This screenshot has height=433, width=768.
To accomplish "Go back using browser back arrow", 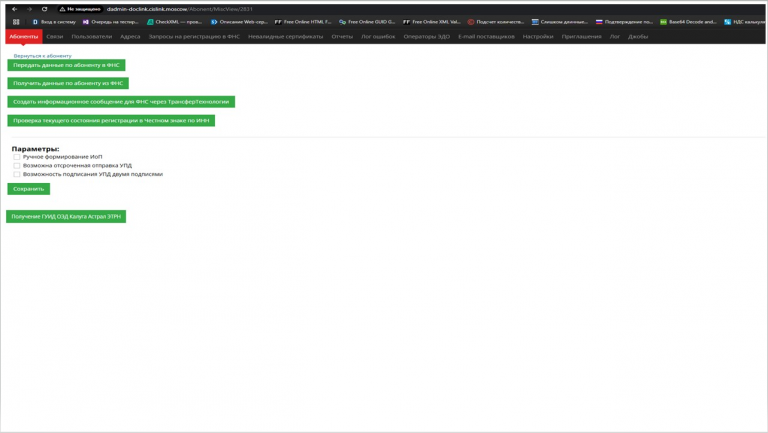I will click(x=15, y=9).
